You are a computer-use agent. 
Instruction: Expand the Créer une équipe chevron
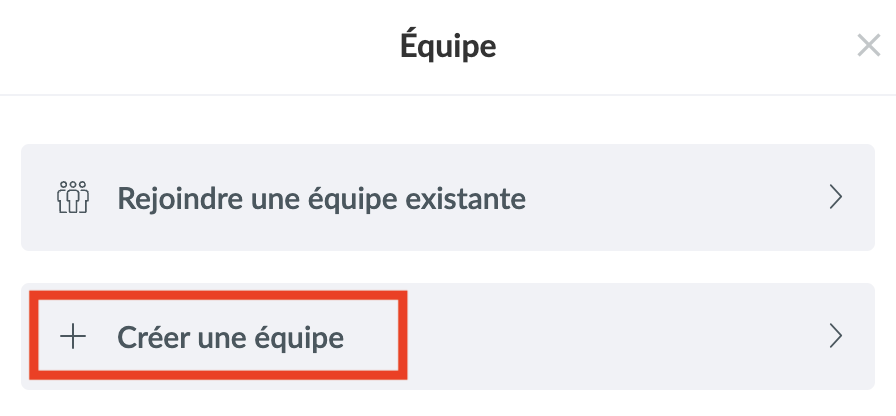pyautogui.click(x=837, y=337)
